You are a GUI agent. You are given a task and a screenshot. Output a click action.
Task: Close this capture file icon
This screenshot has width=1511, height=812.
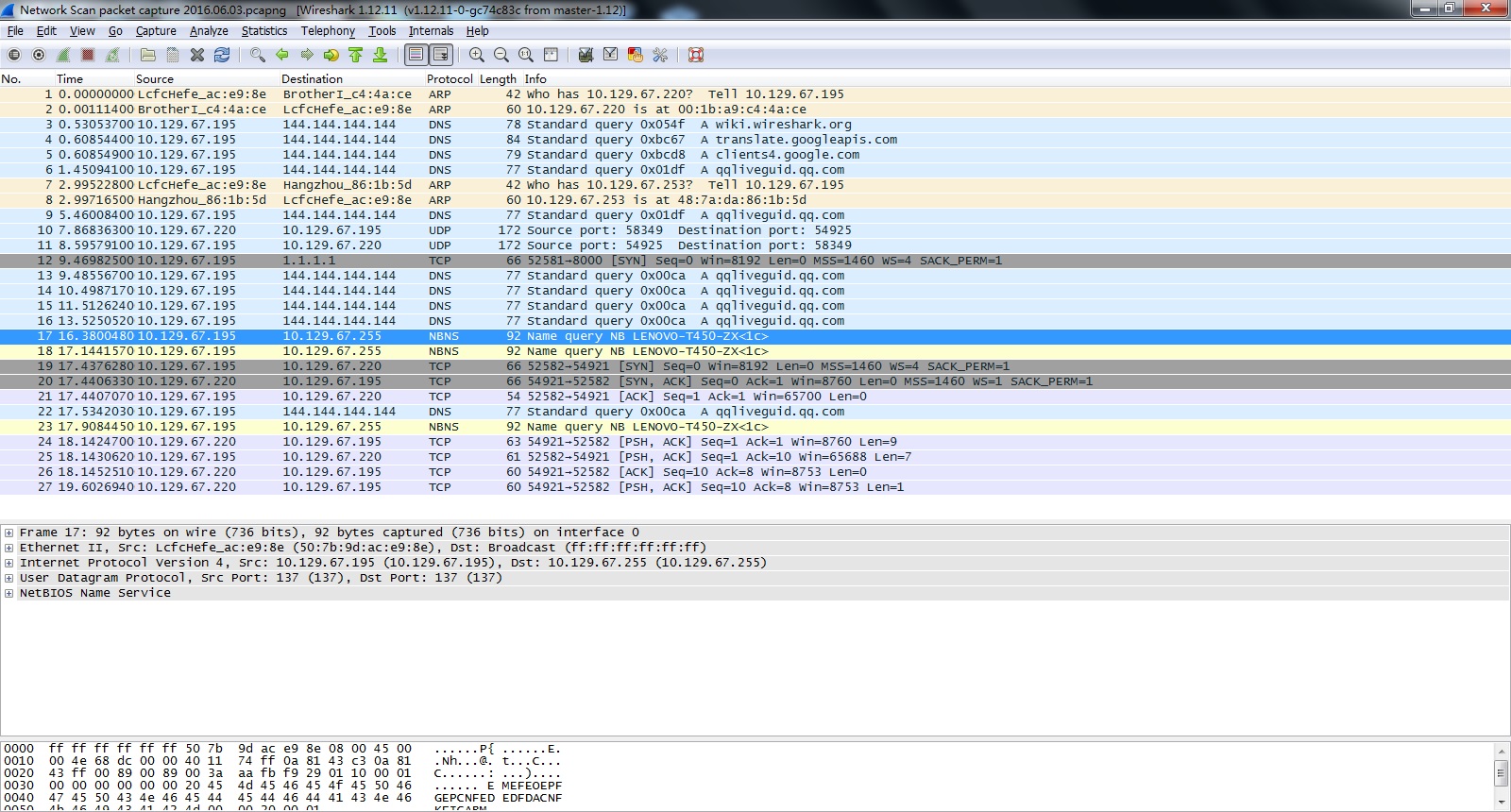(196, 55)
